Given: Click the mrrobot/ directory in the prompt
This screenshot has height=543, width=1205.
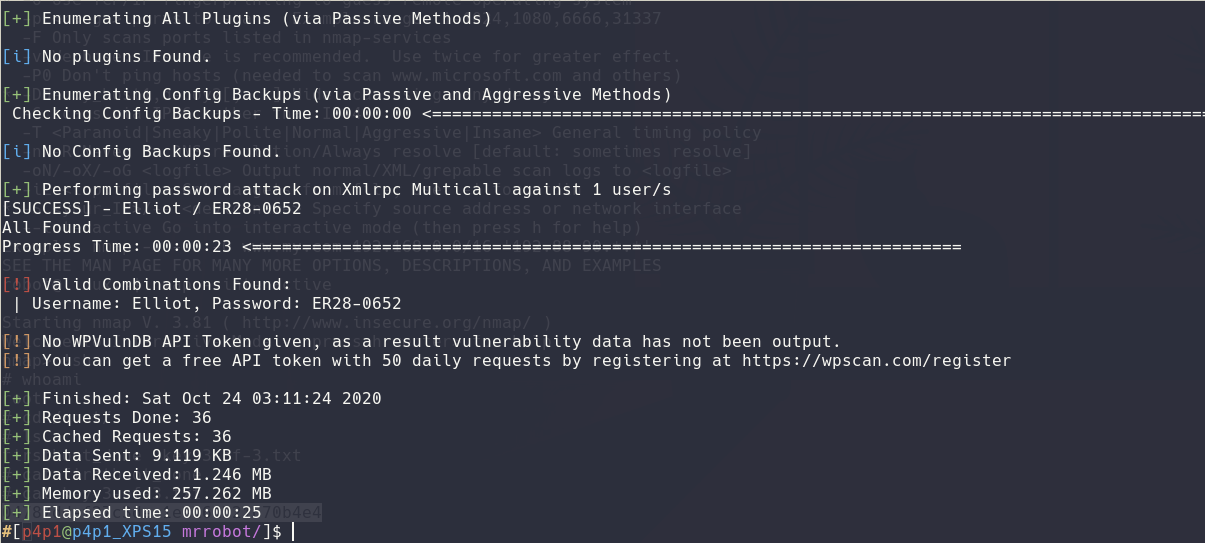Looking at the screenshot, I should [x=227, y=532].
